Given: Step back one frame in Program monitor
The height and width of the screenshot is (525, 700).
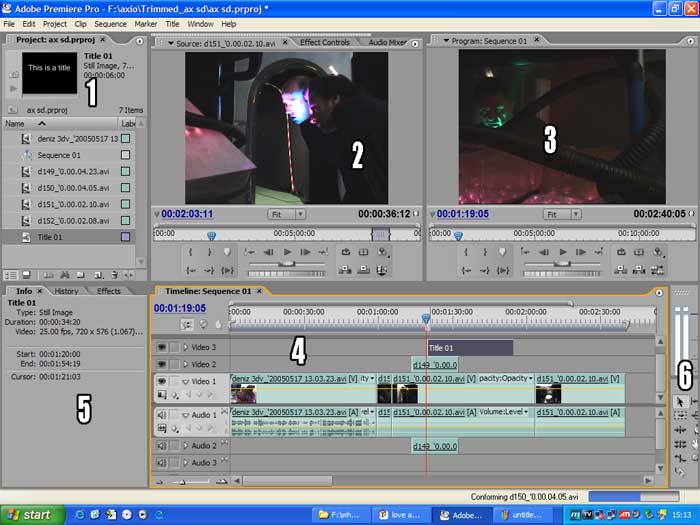Looking at the screenshot, I should [x=544, y=252].
